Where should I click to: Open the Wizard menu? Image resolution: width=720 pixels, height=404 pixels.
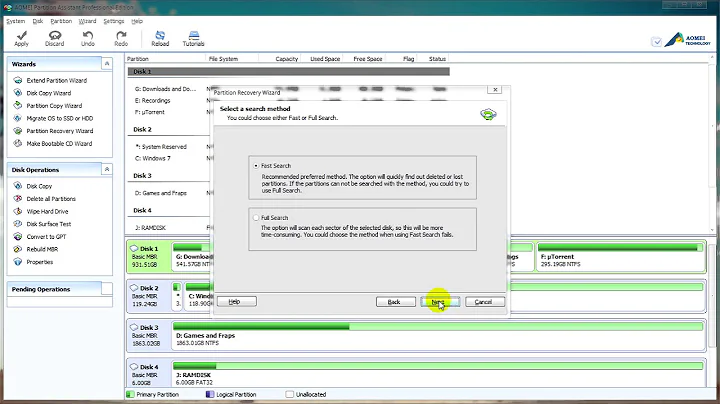tap(87, 21)
